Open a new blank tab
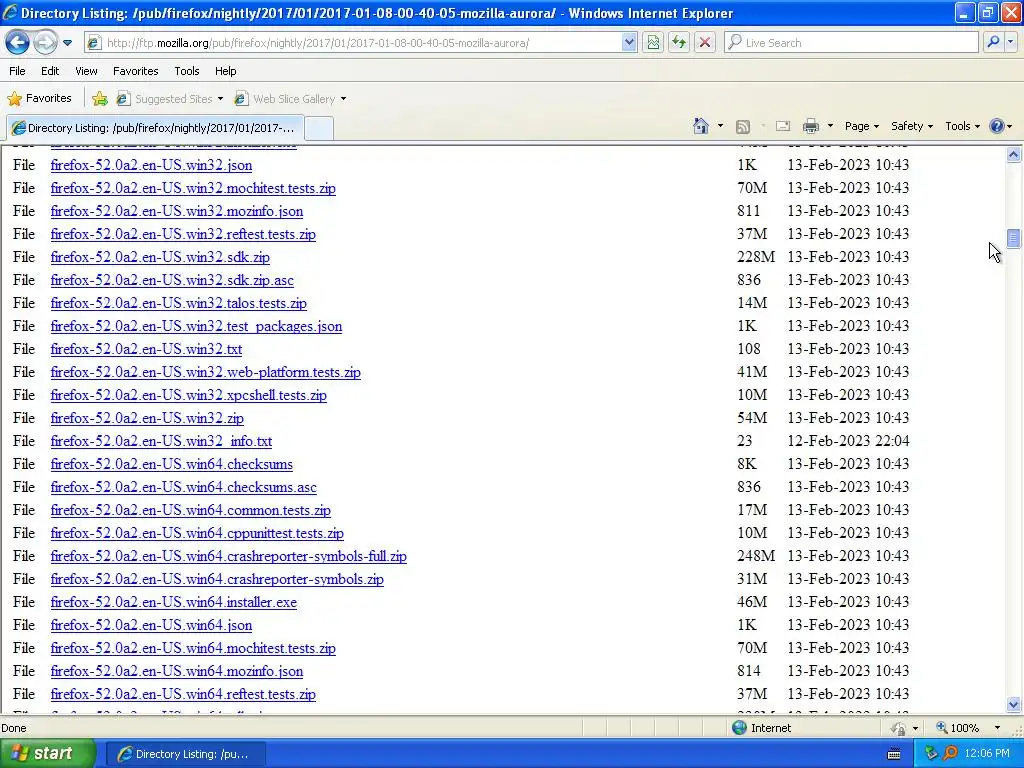 tap(319, 129)
